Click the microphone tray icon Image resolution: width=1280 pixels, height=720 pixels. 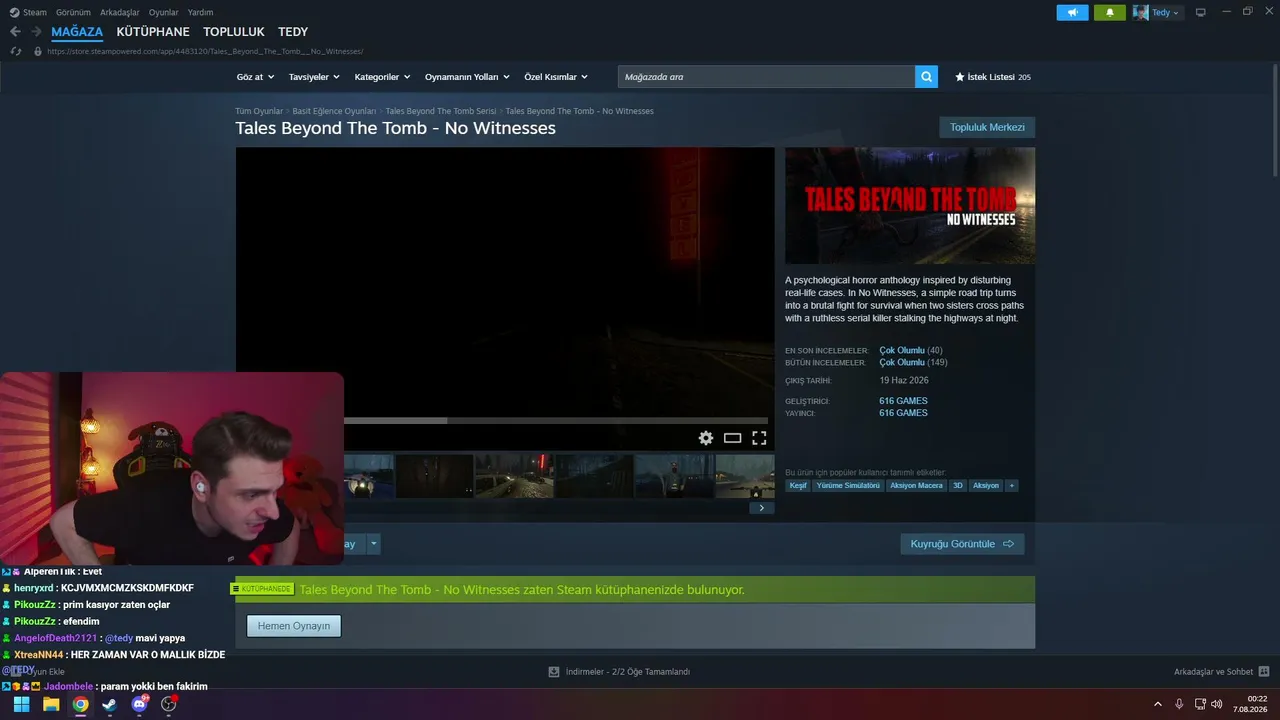[x=1180, y=704]
